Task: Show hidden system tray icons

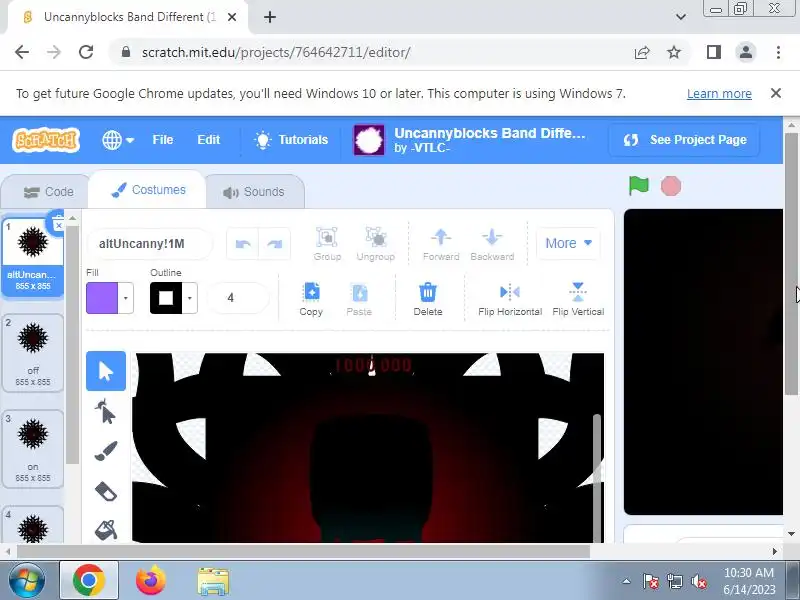Action: click(x=627, y=581)
